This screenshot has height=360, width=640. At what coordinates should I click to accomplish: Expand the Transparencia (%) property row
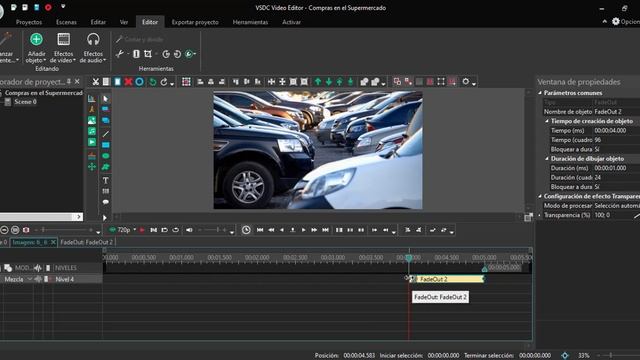pos(540,215)
